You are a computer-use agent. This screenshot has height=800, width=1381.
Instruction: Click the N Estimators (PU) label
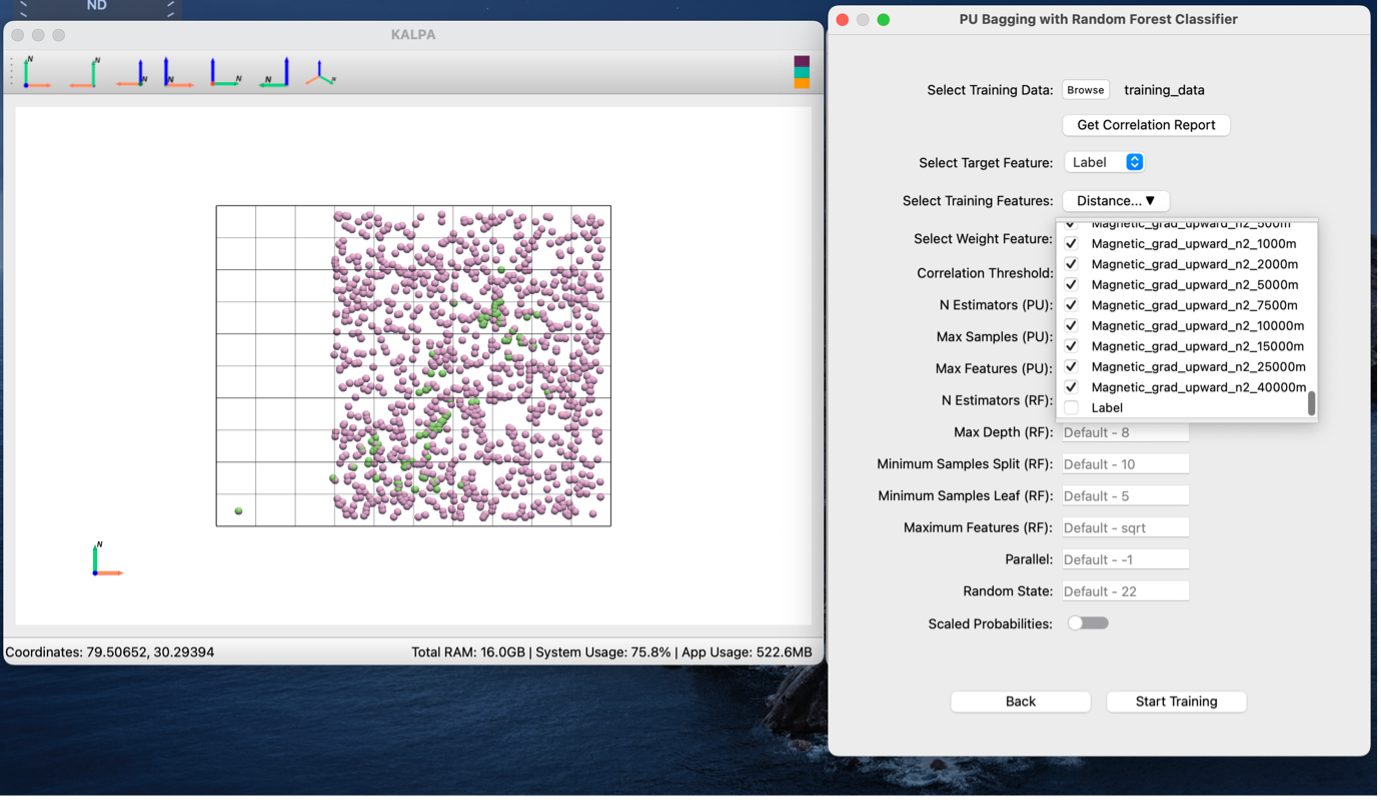tap(996, 305)
